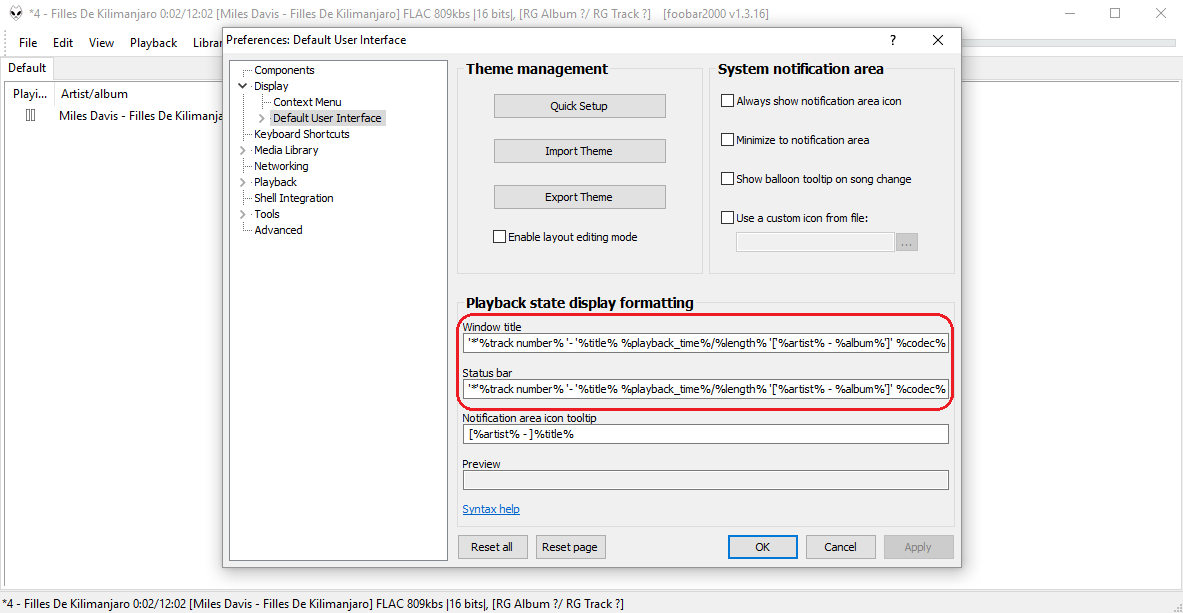Expand the Tools node in preferences tree
The image size is (1183, 613).
pyautogui.click(x=243, y=214)
